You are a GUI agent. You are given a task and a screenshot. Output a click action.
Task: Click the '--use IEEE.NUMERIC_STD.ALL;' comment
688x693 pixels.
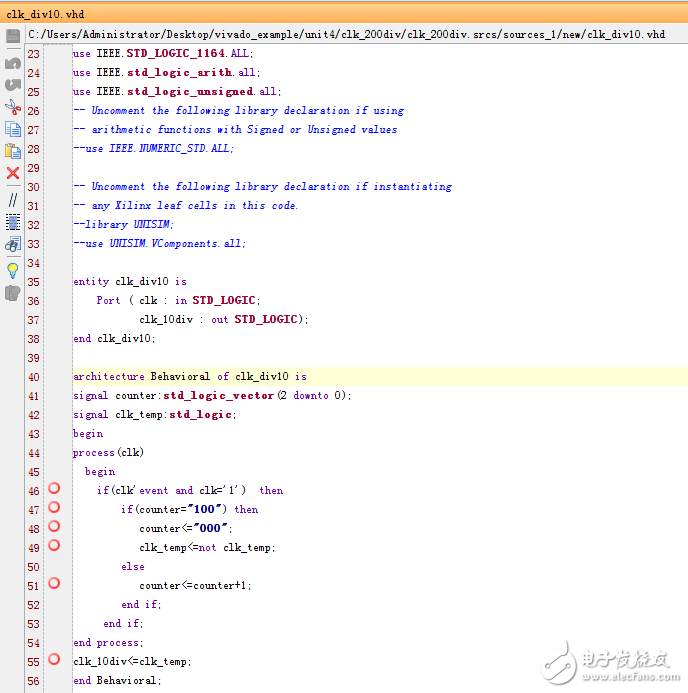(x=153, y=148)
